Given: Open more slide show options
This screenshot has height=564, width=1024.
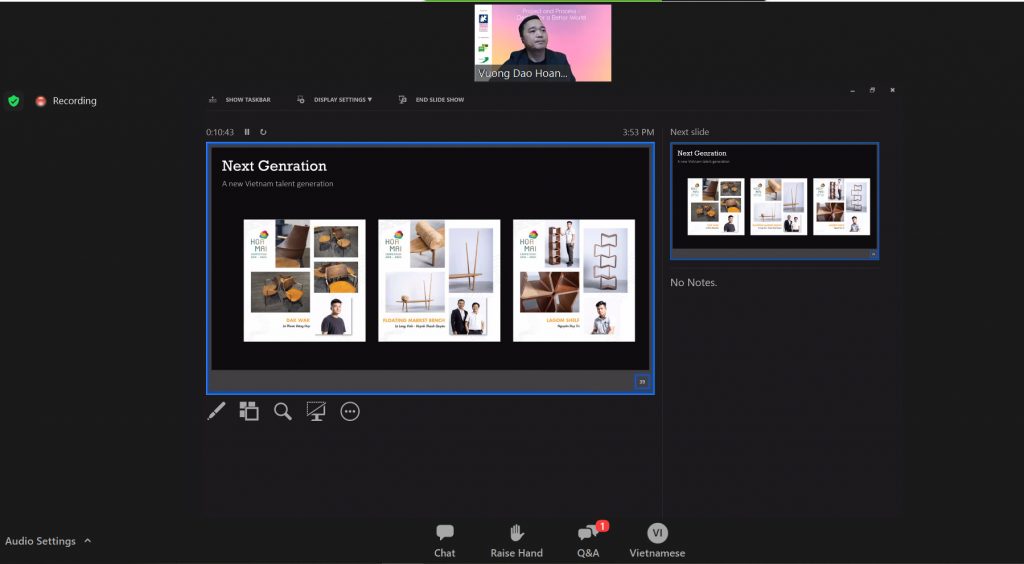Looking at the screenshot, I should pos(350,411).
